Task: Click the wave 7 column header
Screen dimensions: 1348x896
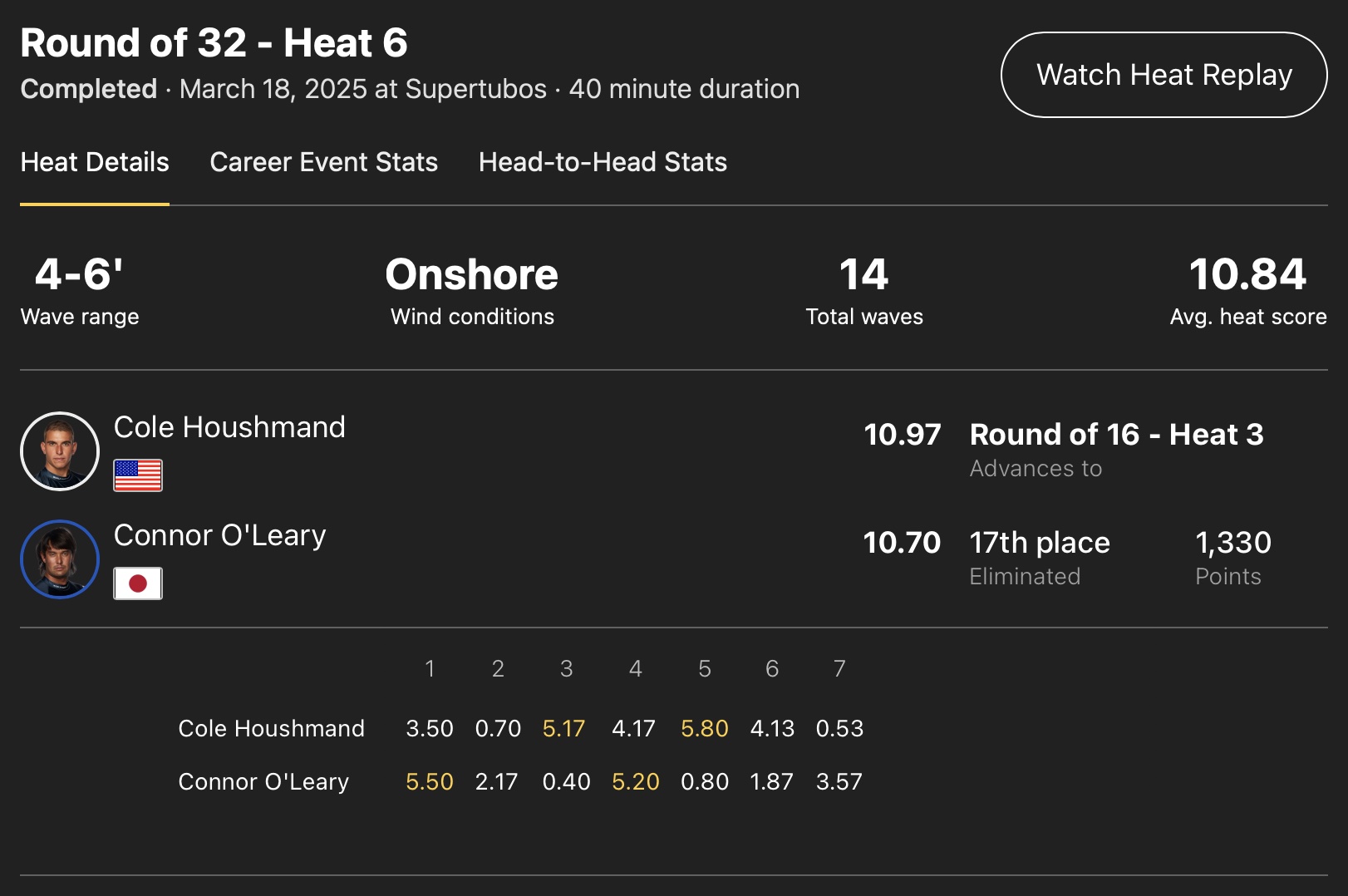Action: (x=839, y=669)
